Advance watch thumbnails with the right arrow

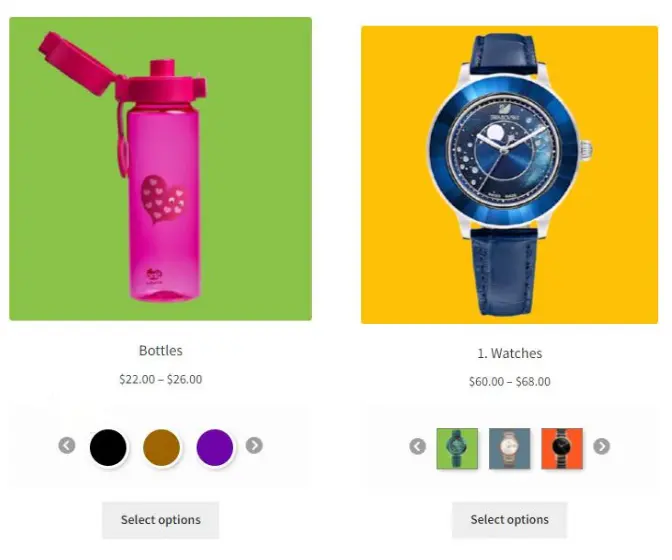pyautogui.click(x=601, y=446)
